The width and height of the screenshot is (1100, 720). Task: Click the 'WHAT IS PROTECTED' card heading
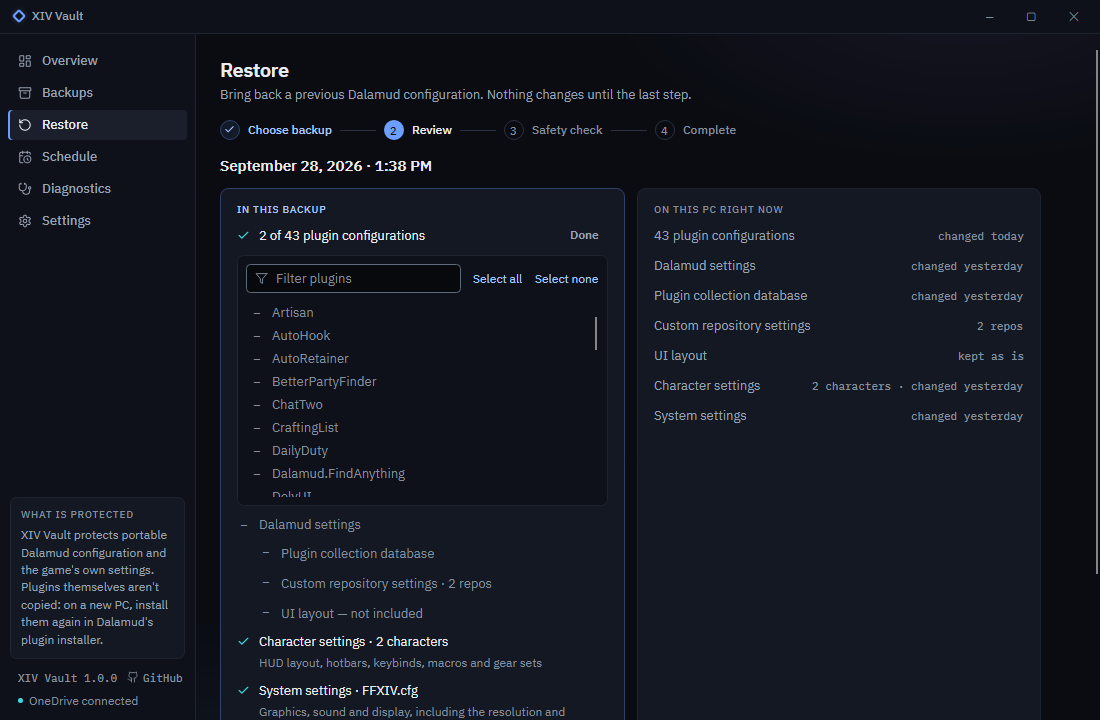pyautogui.click(x=77, y=514)
